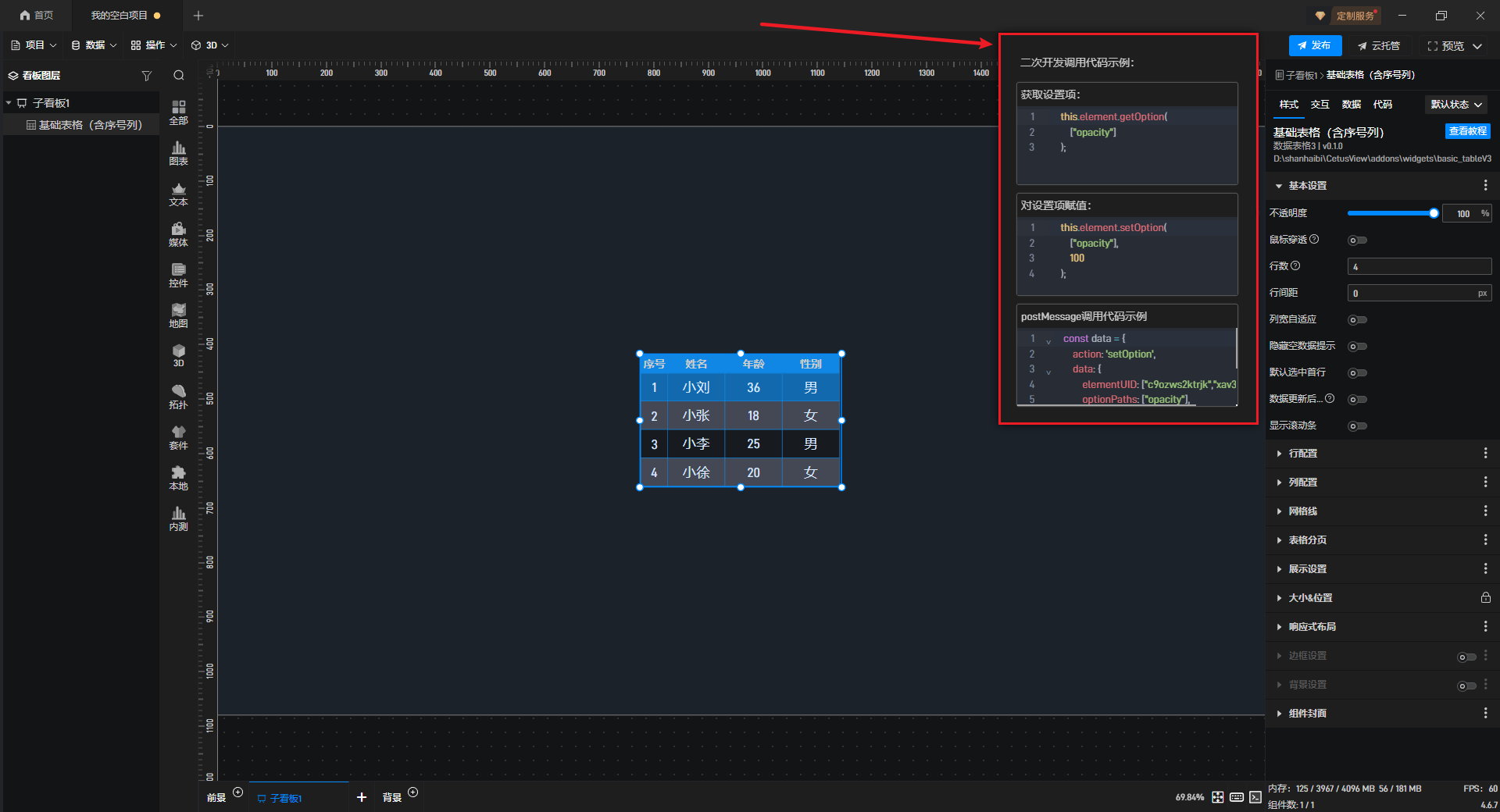The image size is (1500, 812).
Task: Select the 媒体 media component category
Action: (x=178, y=234)
